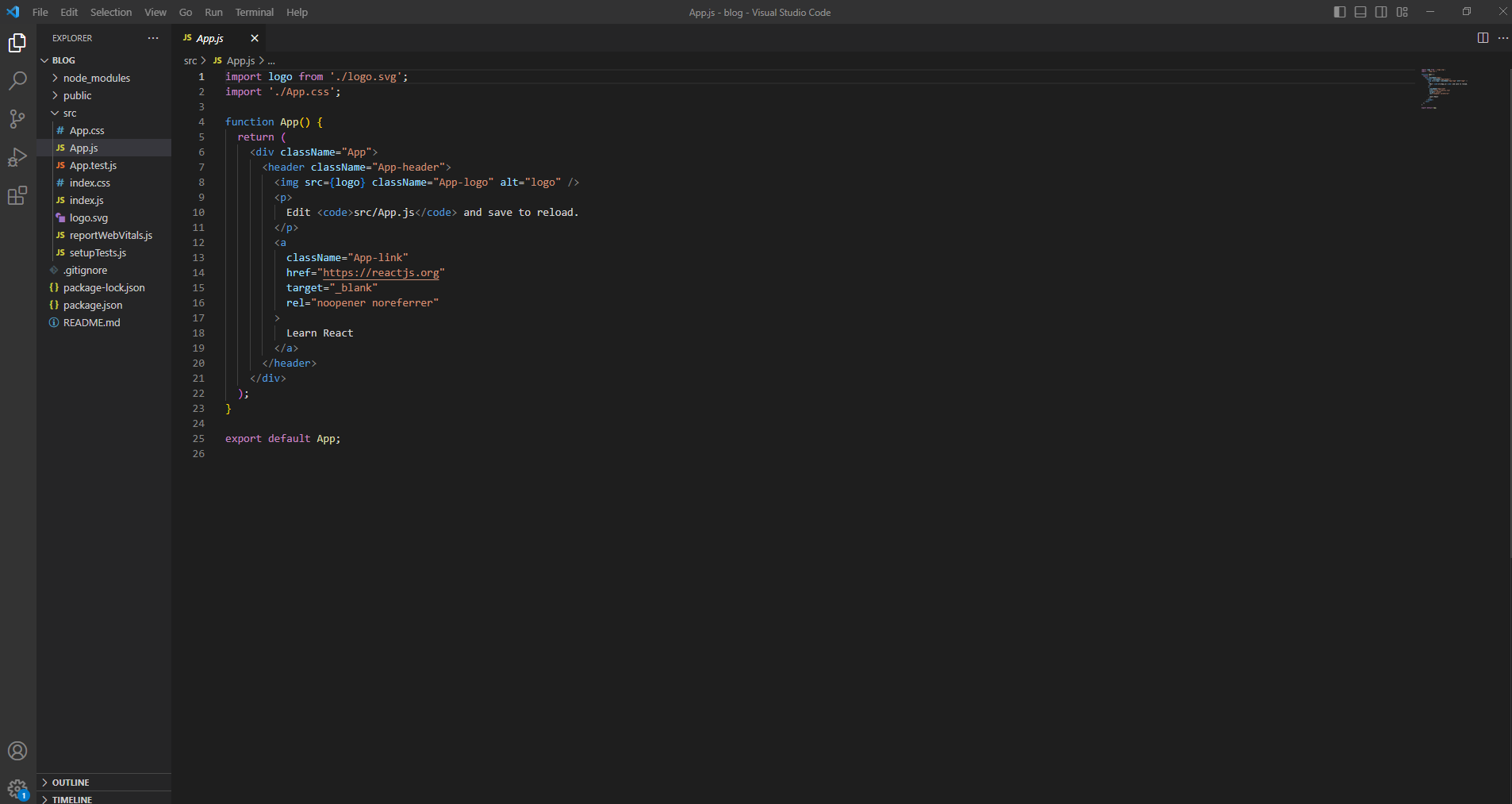This screenshot has width=1512, height=804.
Task: Toggle Secondary Side Bar visibility
Action: [x=1381, y=12]
